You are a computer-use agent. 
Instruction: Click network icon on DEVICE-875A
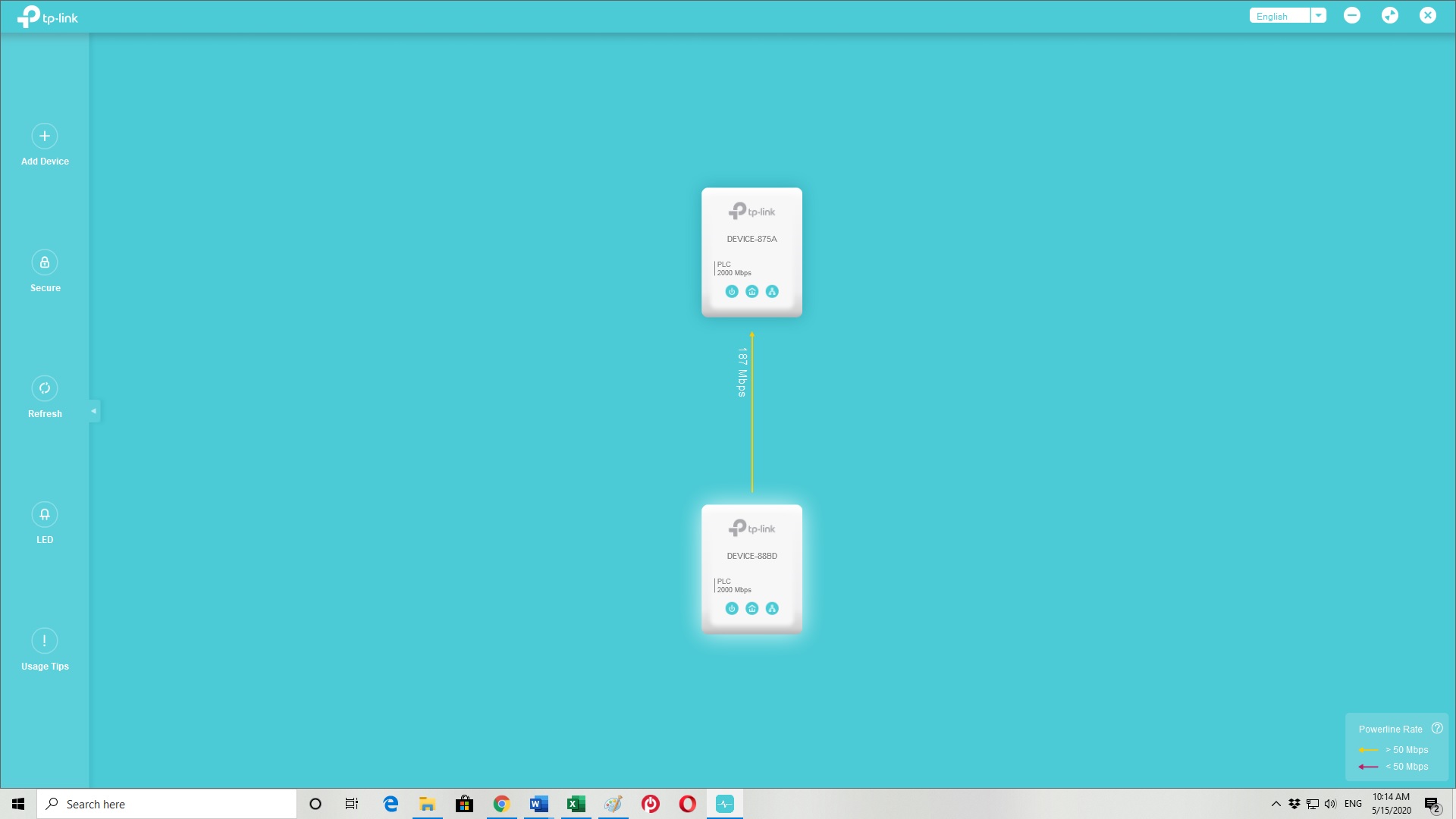point(772,291)
